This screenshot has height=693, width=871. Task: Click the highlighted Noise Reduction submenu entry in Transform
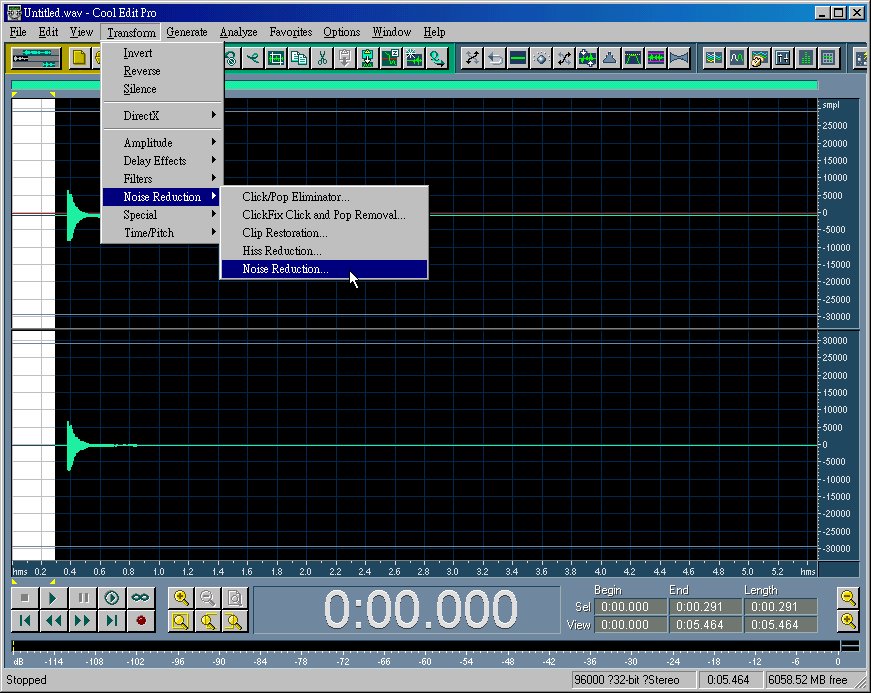tap(162, 197)
